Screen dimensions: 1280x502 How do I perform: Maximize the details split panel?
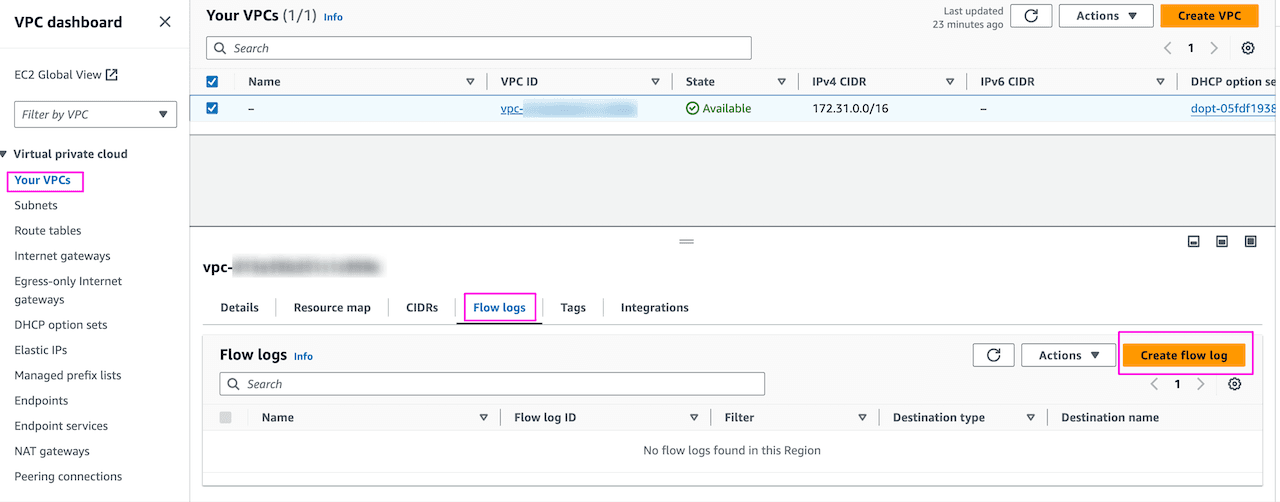pyautogui.click(x=1250, y=242)
